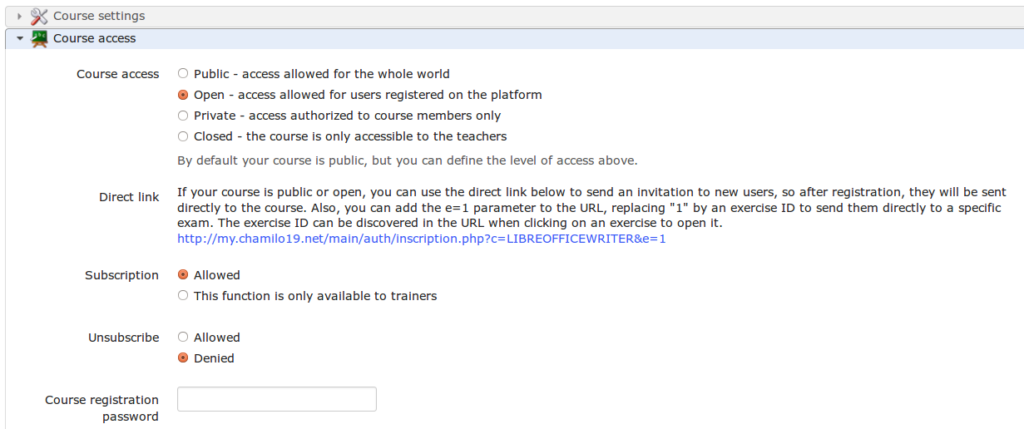
Task: Select Private access for course members
Action: 183,116
